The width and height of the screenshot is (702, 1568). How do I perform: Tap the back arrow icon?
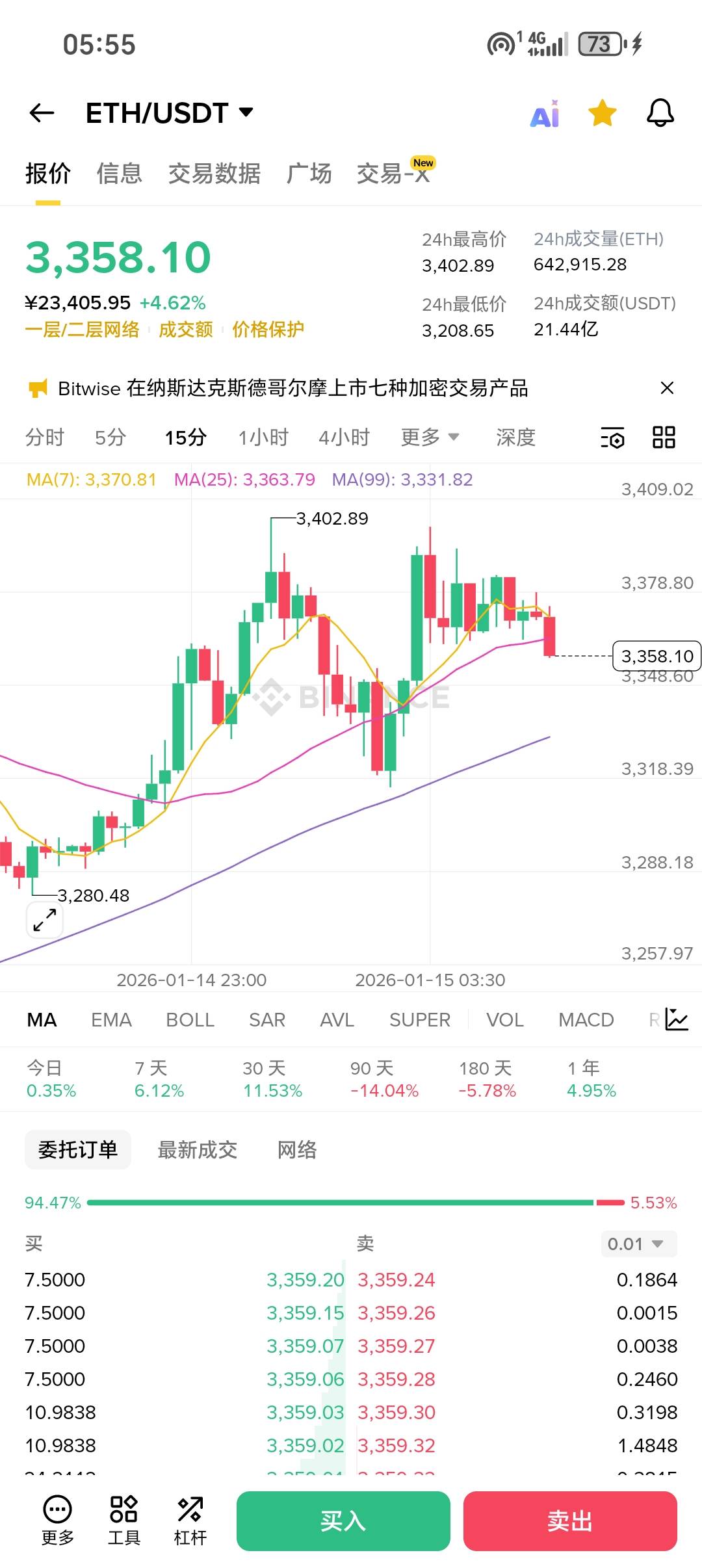pos(42,113)
